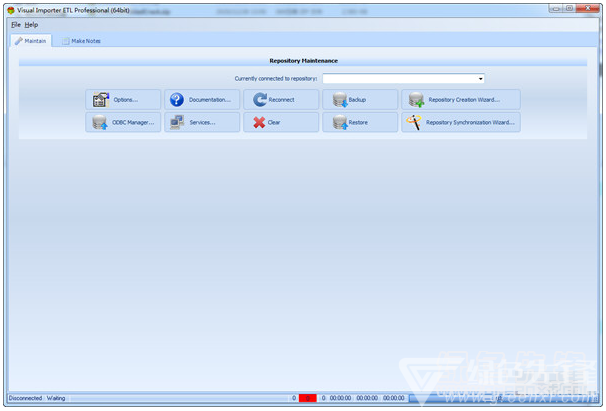The height and width of the screenshot is (411, 606).
Task: Click the Make Notes tab notepad icon
Action: [x=66, y=41]
